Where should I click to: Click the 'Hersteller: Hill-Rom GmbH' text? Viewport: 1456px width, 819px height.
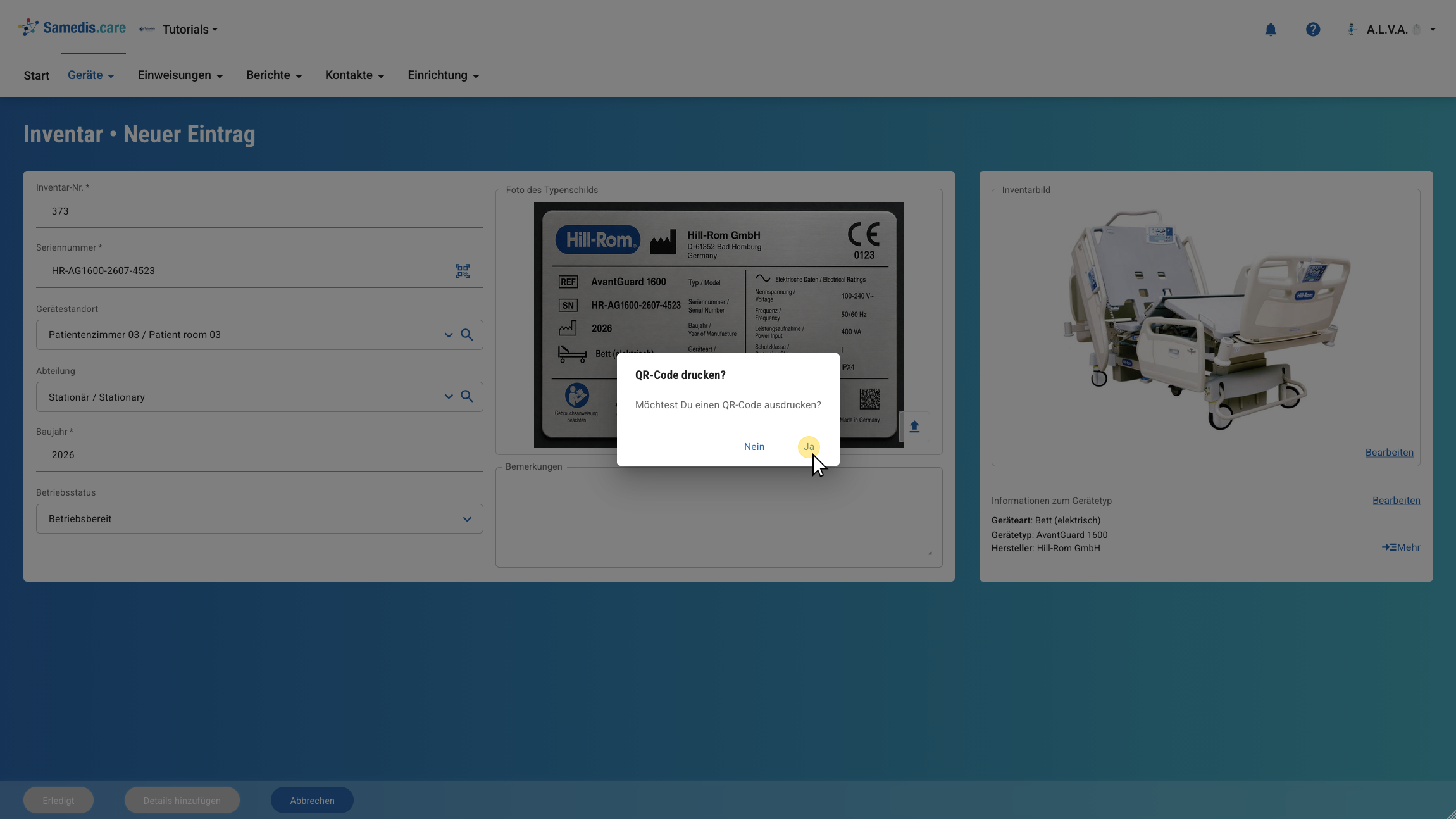[1046, 549]
